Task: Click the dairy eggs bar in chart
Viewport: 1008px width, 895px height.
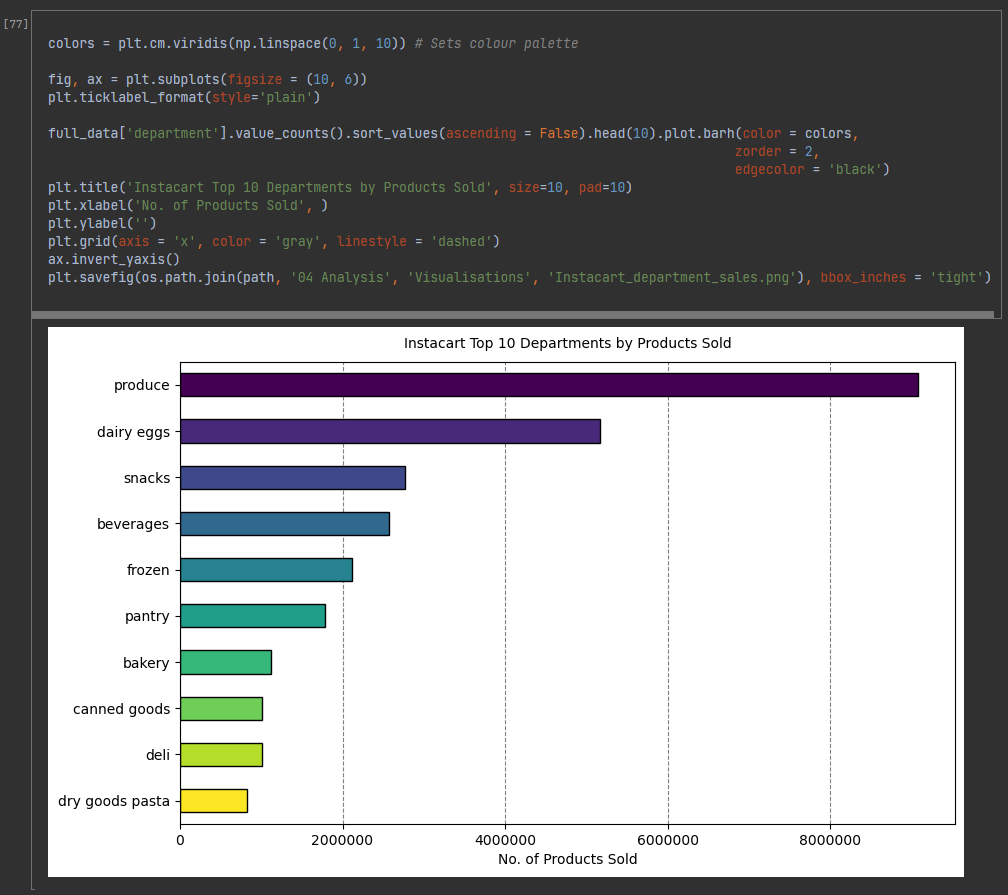Action: pyautogui.click(x=391, y=431)
